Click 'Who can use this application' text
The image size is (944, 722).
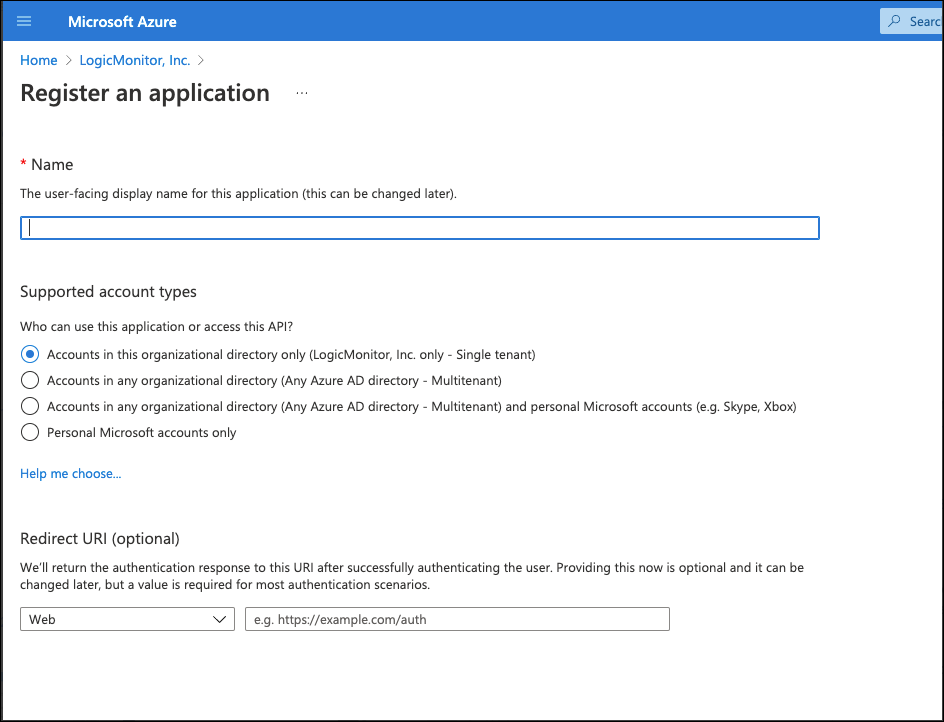tap(157, 326)
